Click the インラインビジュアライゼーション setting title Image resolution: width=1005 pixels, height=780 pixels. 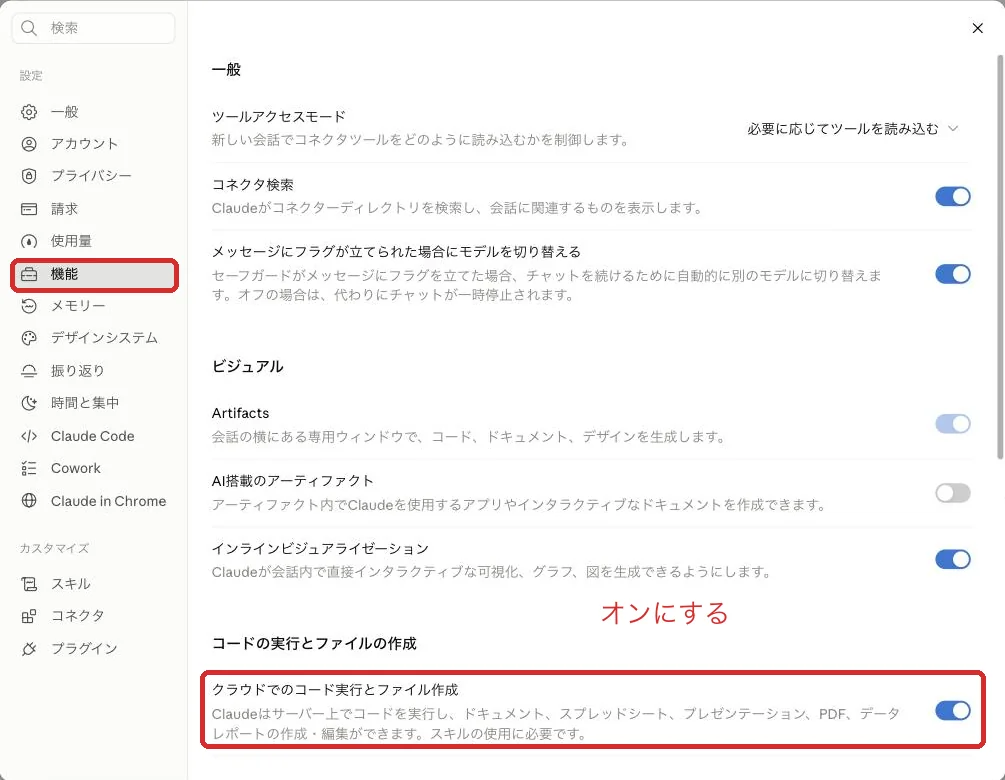(320, 549)
